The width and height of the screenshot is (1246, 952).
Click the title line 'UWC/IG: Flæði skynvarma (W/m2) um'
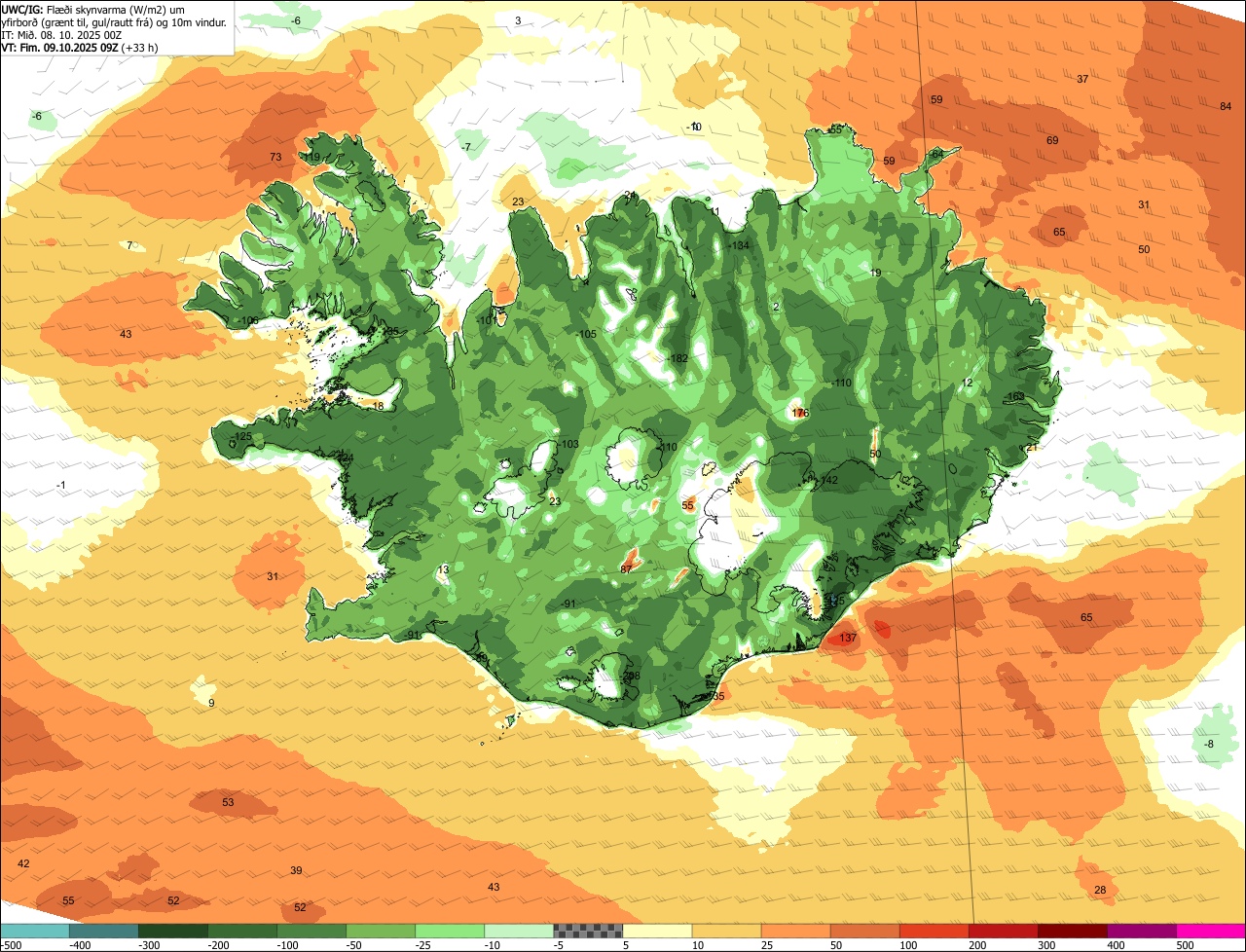94,8
